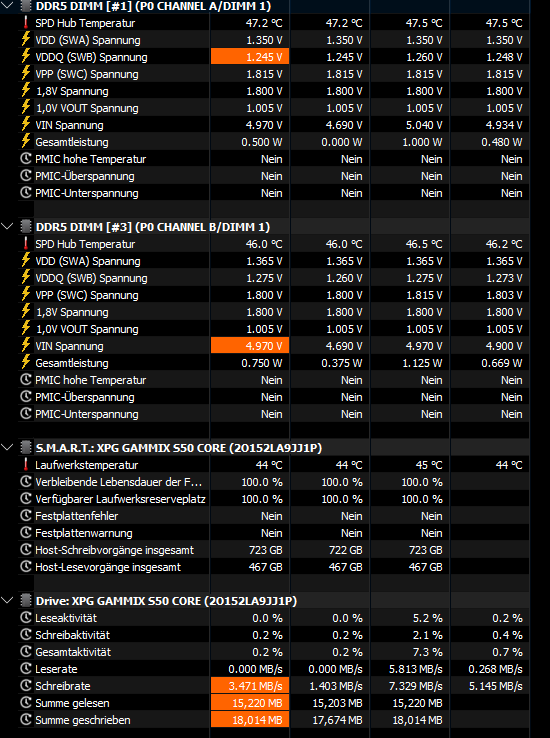Select the Schreibaktivität row label
The height and width of the screenshot is (738, 550).
coord(72,635)
